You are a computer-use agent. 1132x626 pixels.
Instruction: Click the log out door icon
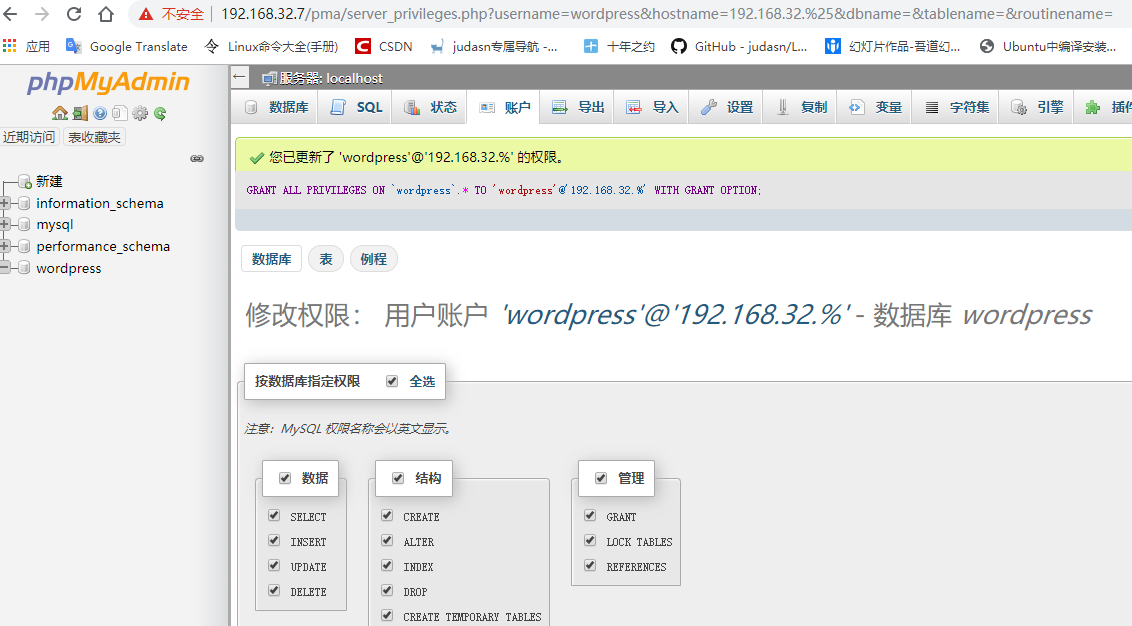pos(79,113)
